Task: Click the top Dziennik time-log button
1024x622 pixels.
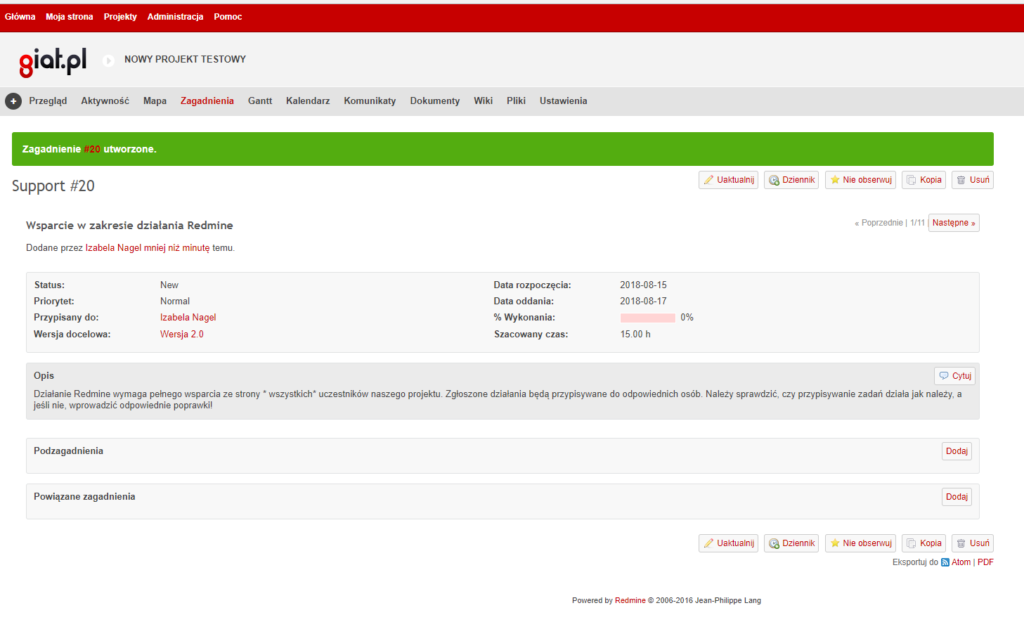Action: click(x=791, y=180)
